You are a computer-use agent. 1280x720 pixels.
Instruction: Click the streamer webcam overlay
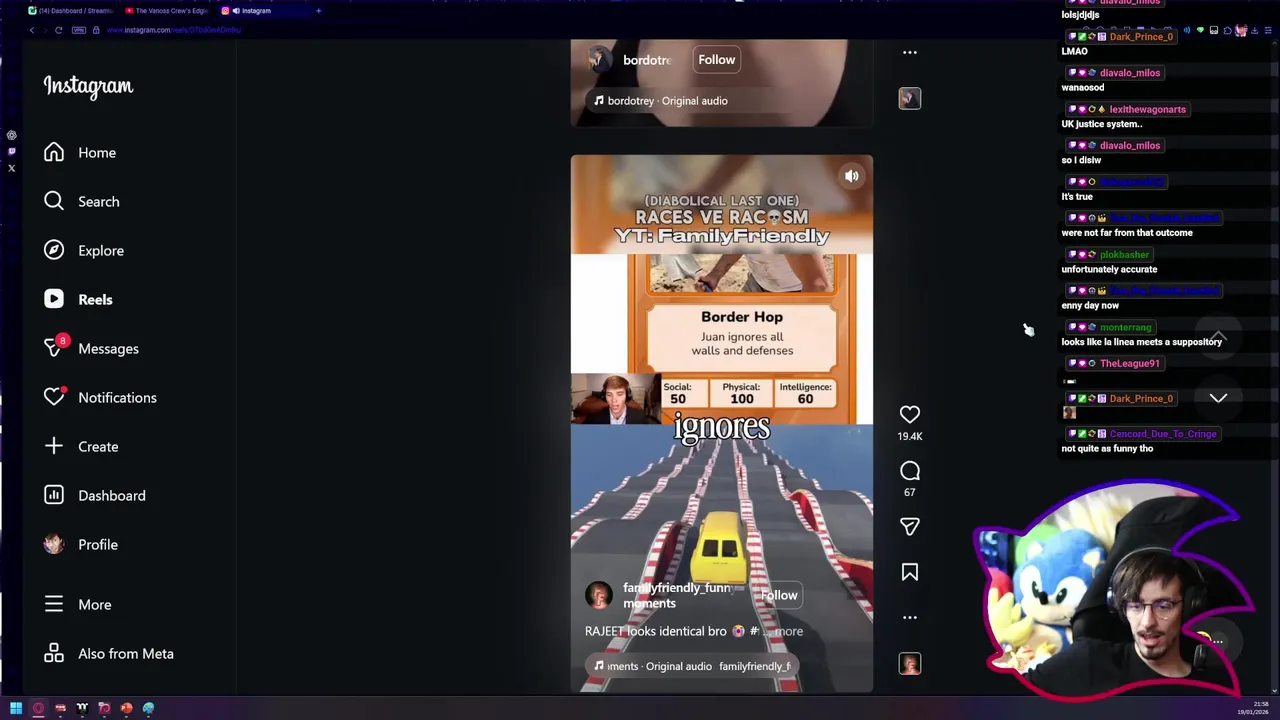pos(1112,589)
